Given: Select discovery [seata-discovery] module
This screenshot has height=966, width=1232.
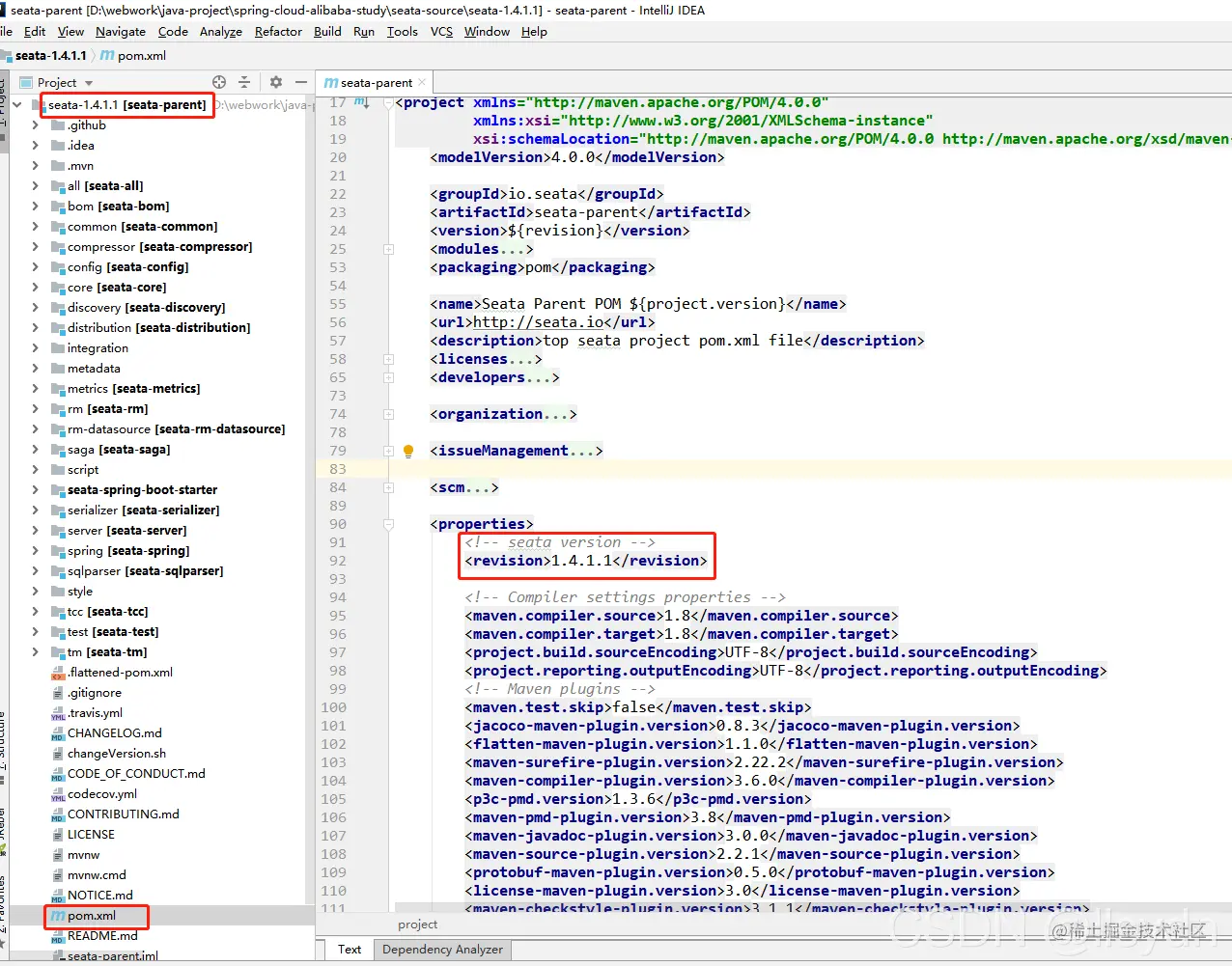Looking at the screenshot, I should click(x=146, y=308).
